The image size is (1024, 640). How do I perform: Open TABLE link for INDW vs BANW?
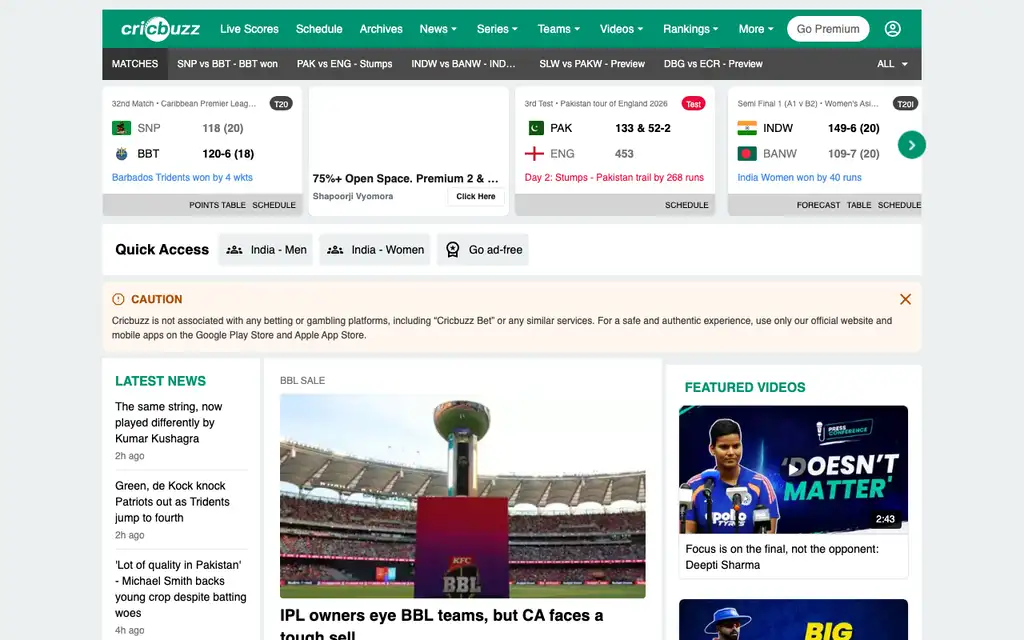coord(859,205)
